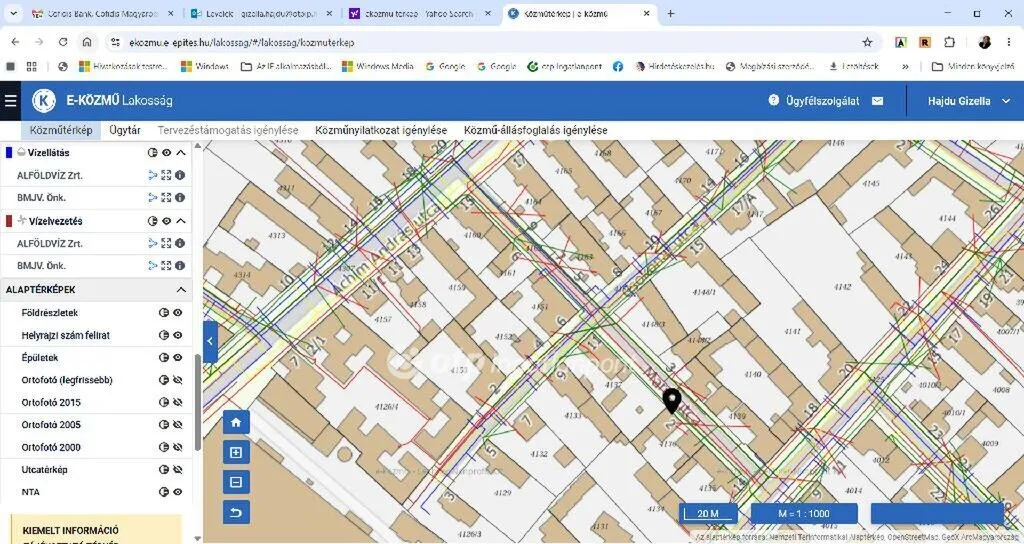
Task: Show network of BMJV. Önk. under Vízelvezetés
Action: 153,265
